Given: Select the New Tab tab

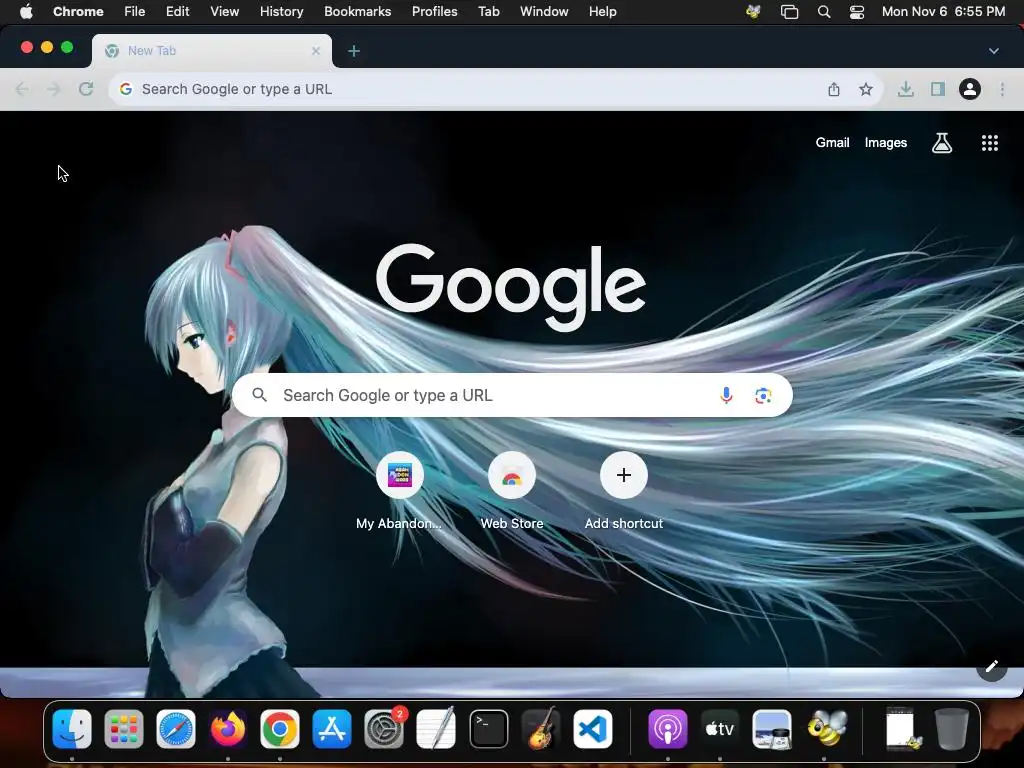Looking at the screenshot, I should click(212, 51).
